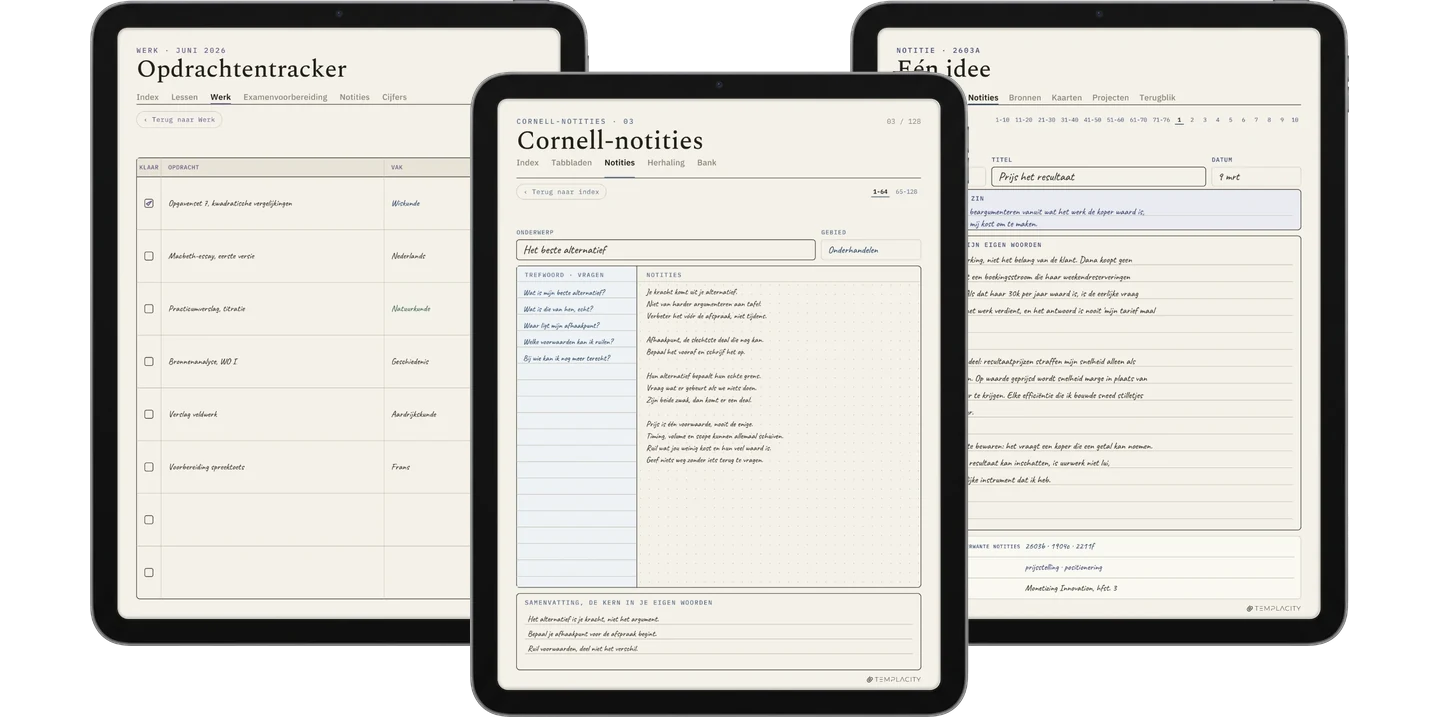The image size is (1440, 718).
Task: Go back via Terug naar Werk button
Action: point(179,120)
